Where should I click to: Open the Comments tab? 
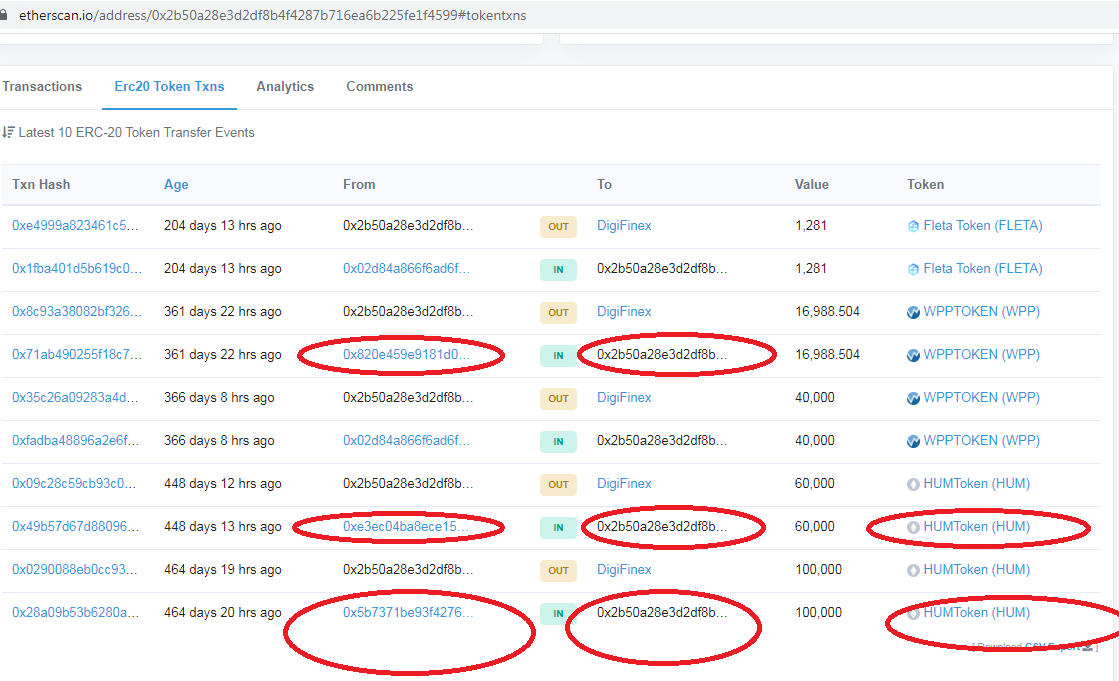[380, 86]
